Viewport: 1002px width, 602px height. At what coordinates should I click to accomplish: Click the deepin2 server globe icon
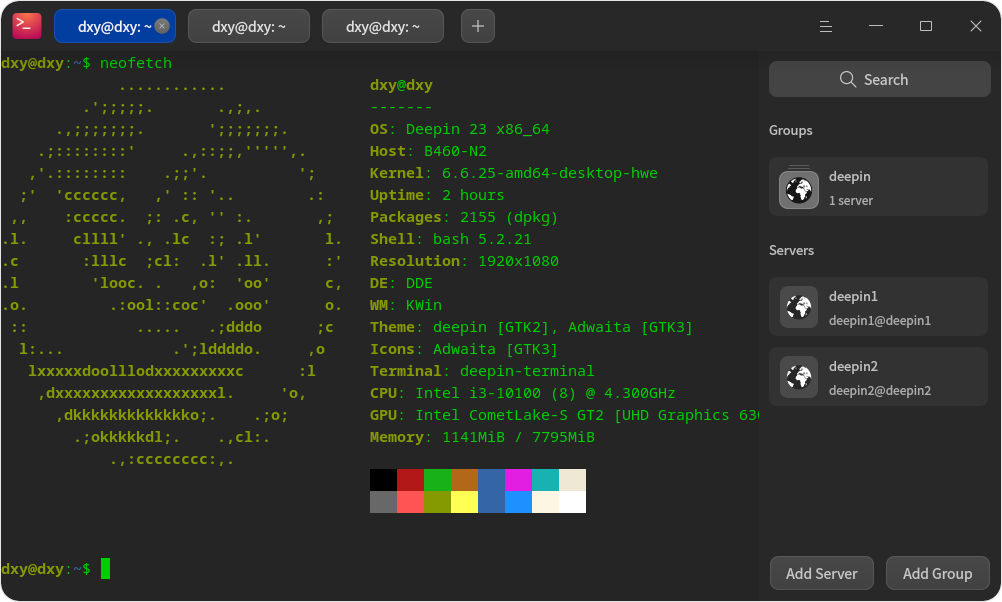[x=799, y=377]
